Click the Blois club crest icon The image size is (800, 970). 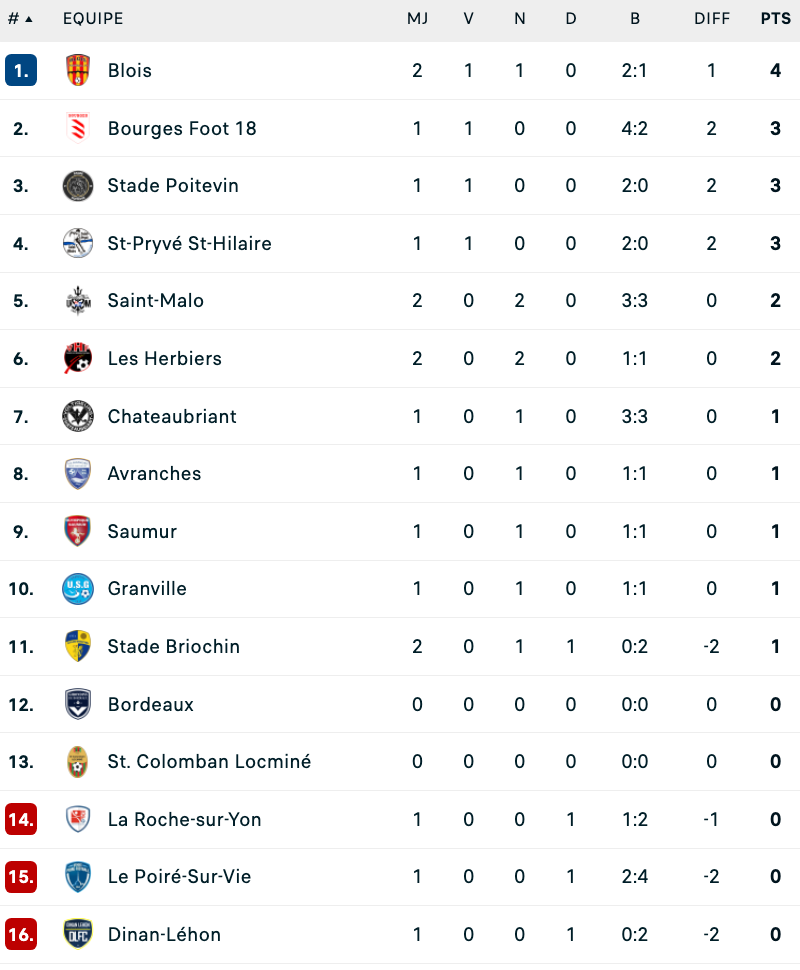tap(78, 70)
